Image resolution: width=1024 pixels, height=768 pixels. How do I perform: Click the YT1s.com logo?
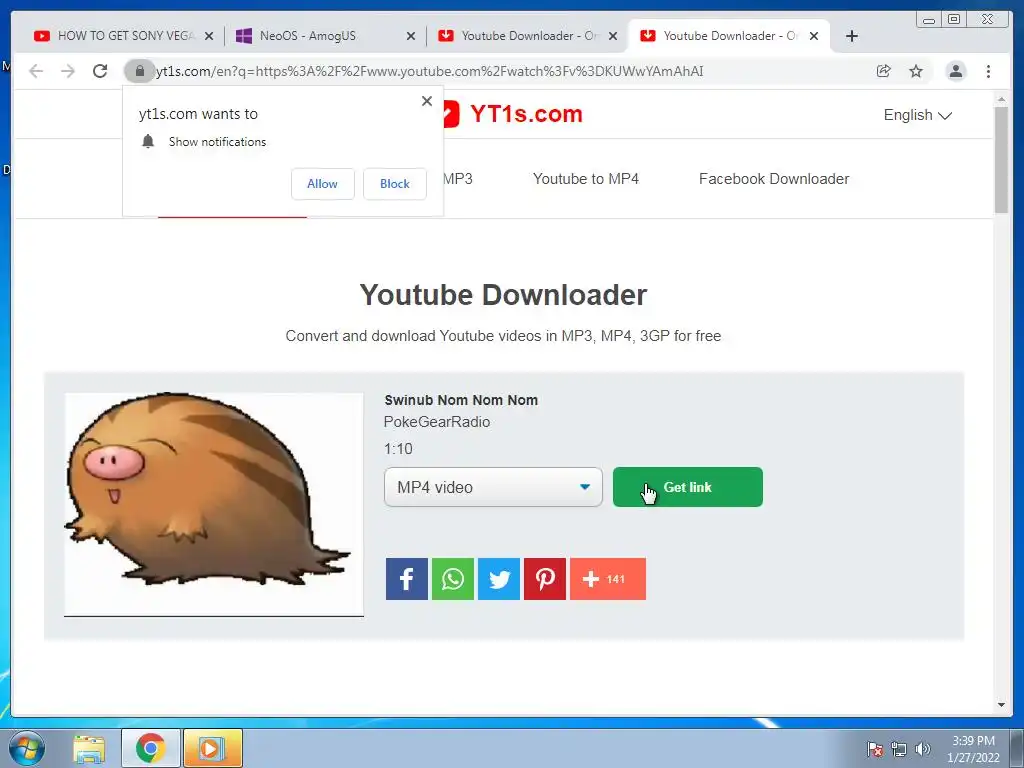click(511, 114)
